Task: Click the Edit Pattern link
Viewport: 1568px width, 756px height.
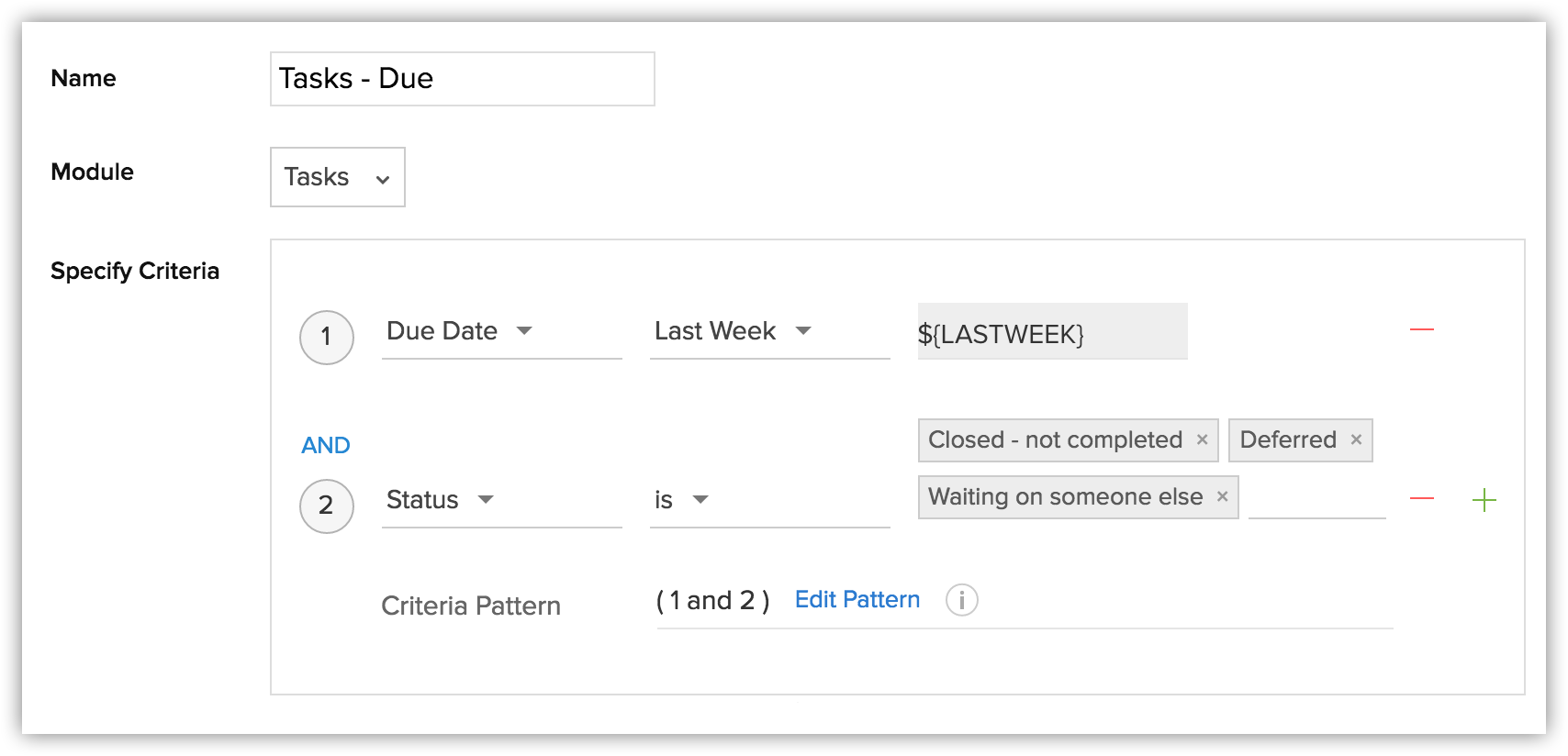Action: pos(857,599)
